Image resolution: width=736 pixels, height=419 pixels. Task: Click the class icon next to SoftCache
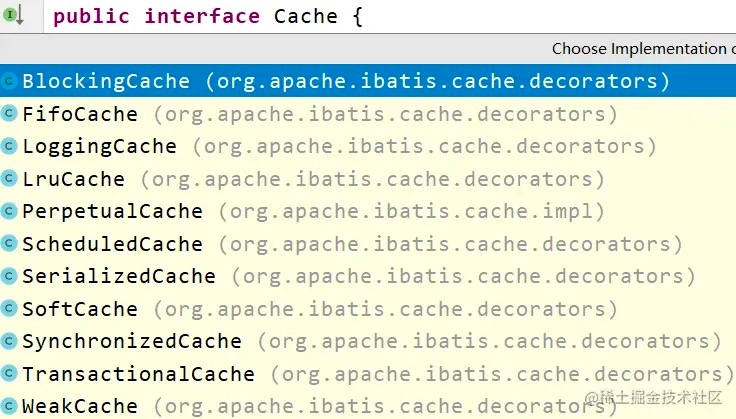[x=9, y=309]
